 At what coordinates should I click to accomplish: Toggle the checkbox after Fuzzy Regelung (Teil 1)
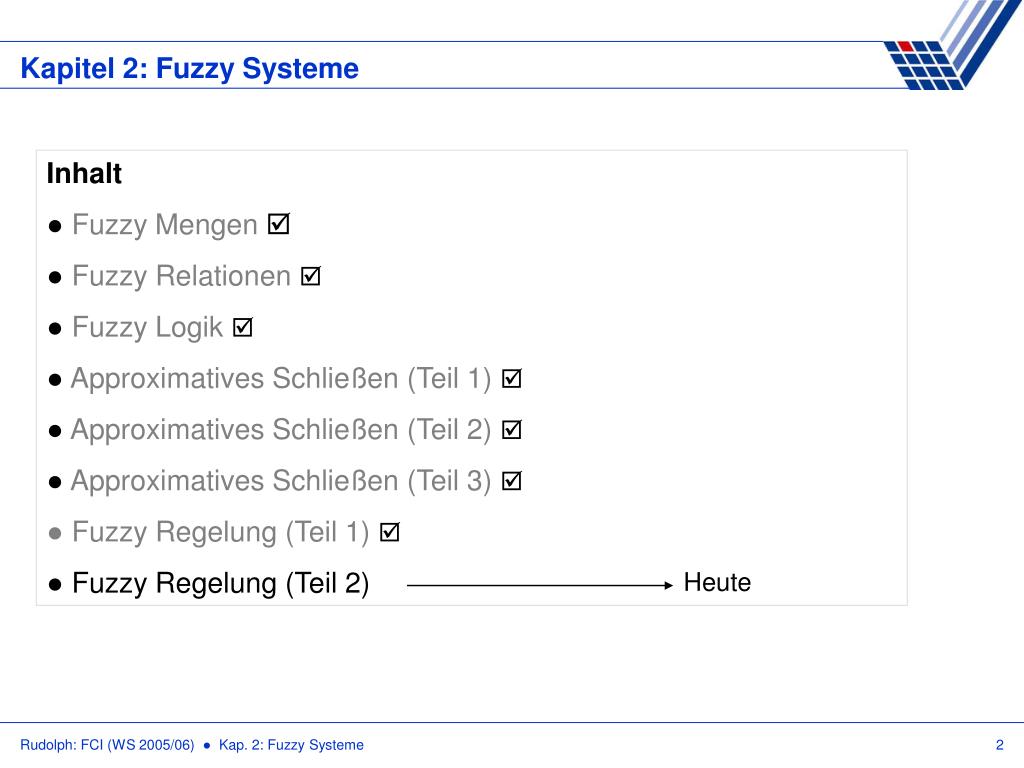point(390,532)
